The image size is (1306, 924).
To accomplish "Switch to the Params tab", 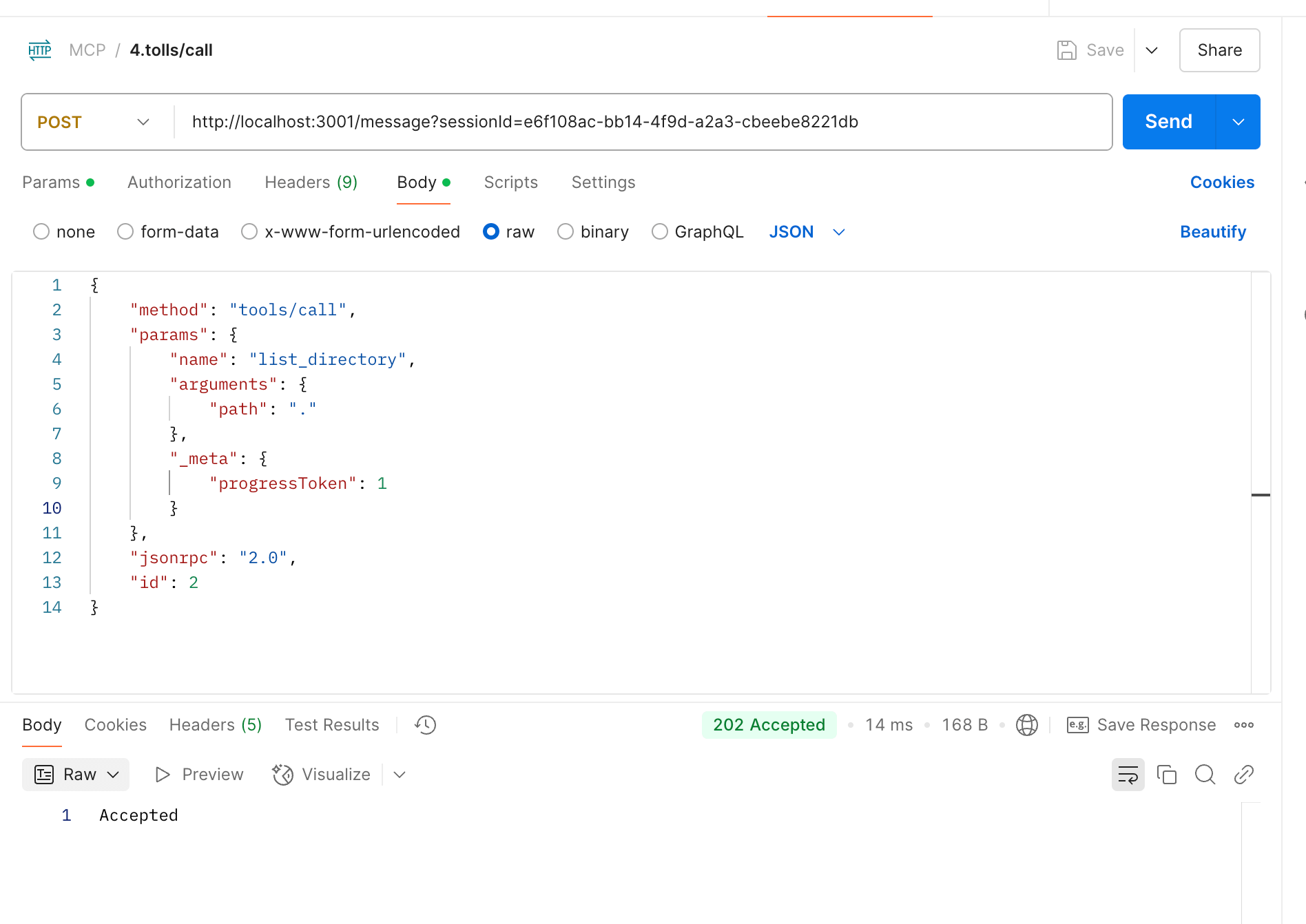I will tap(58, 182).
